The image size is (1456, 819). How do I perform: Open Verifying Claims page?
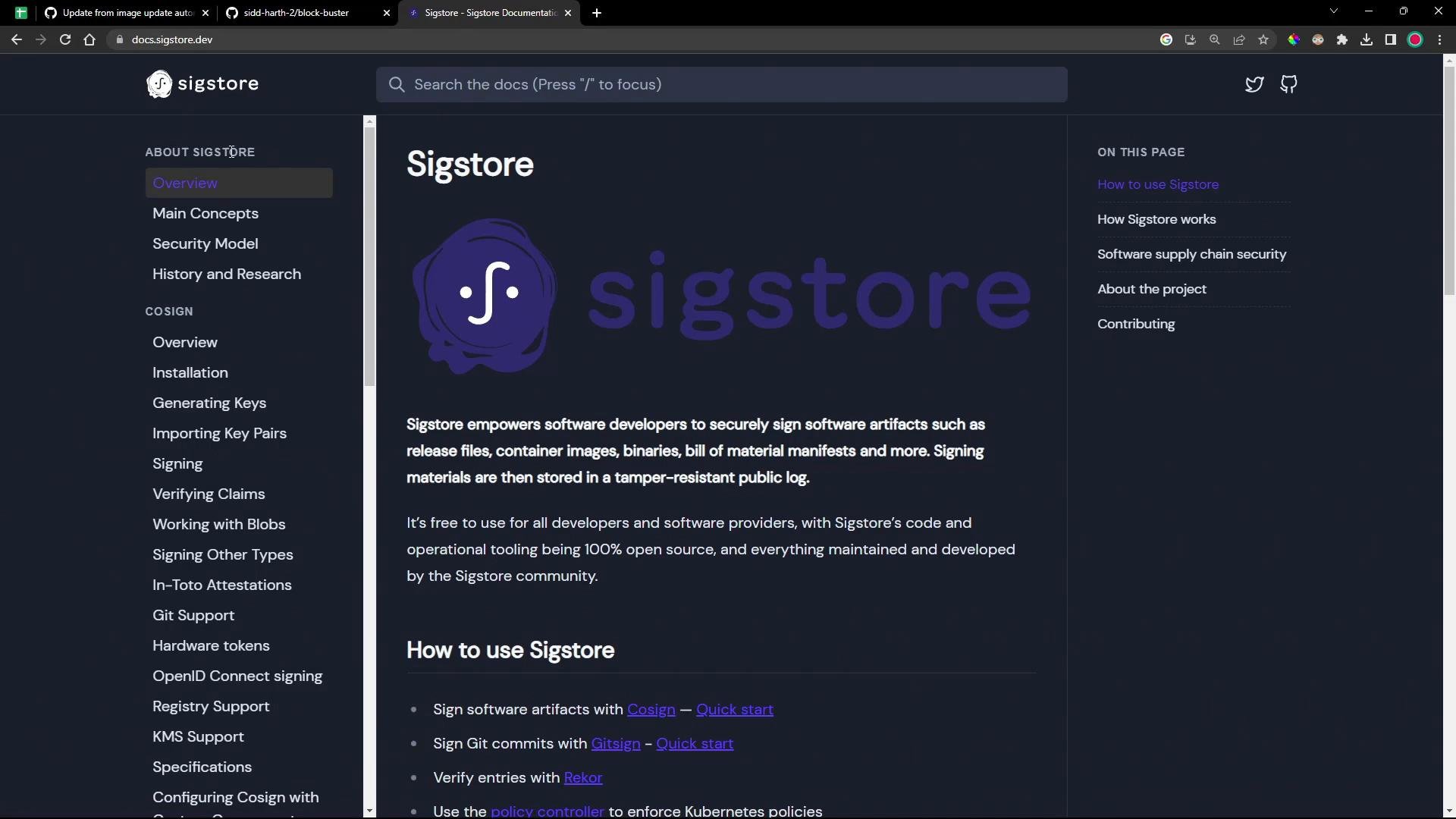tap(209, 494)
